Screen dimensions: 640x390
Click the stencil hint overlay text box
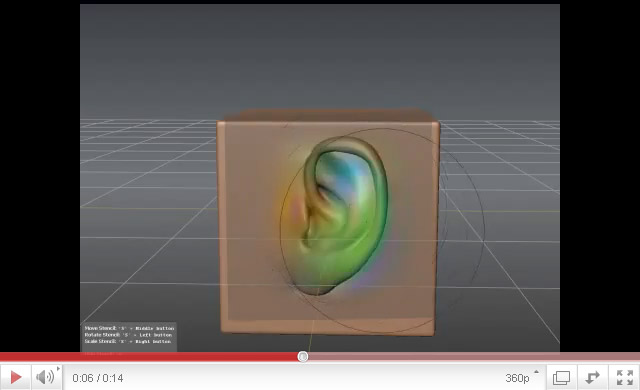[129, 335]
